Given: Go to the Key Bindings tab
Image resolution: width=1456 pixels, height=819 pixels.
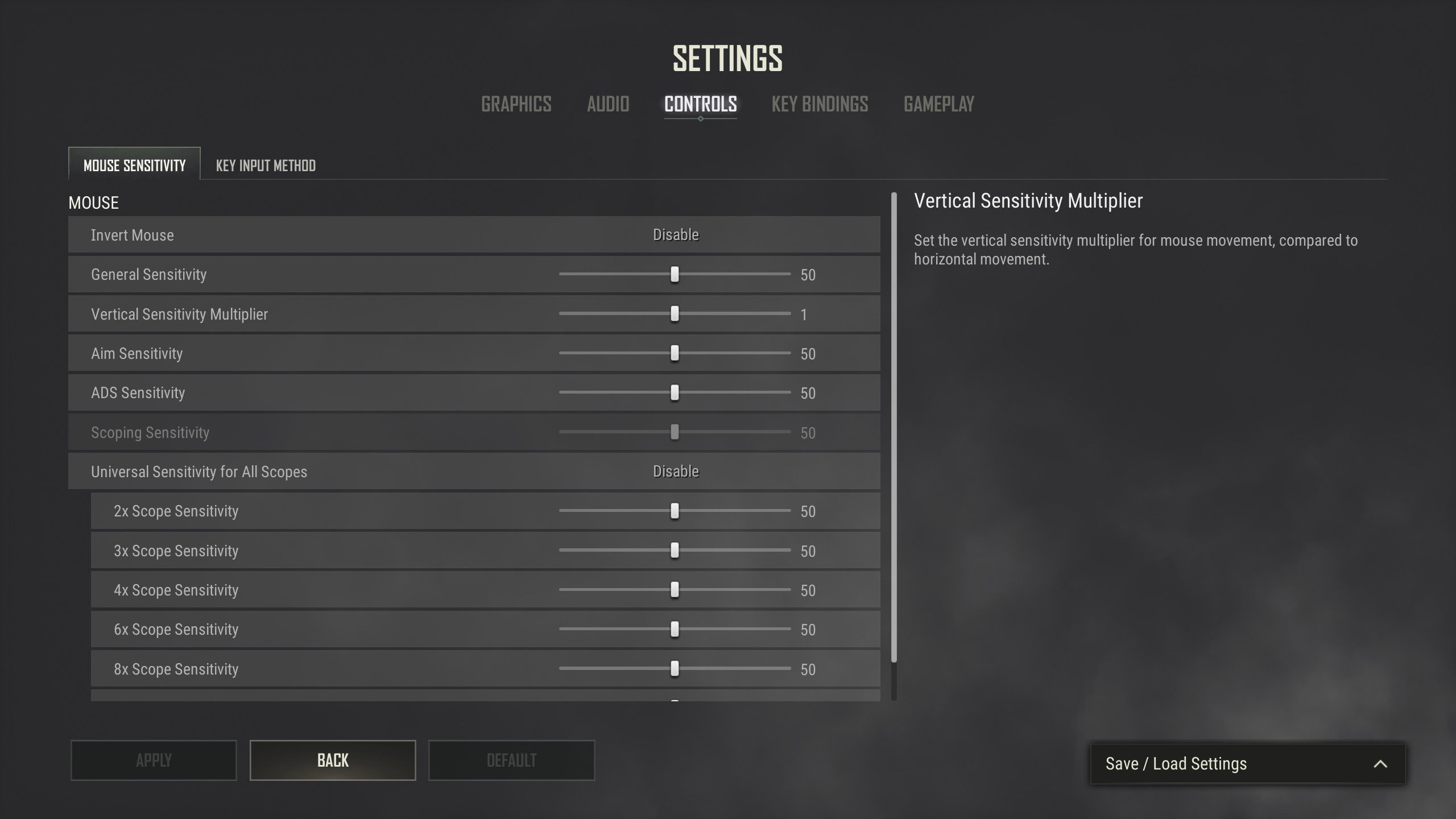Looking at the screenshot, I should [x=820, y=104].
